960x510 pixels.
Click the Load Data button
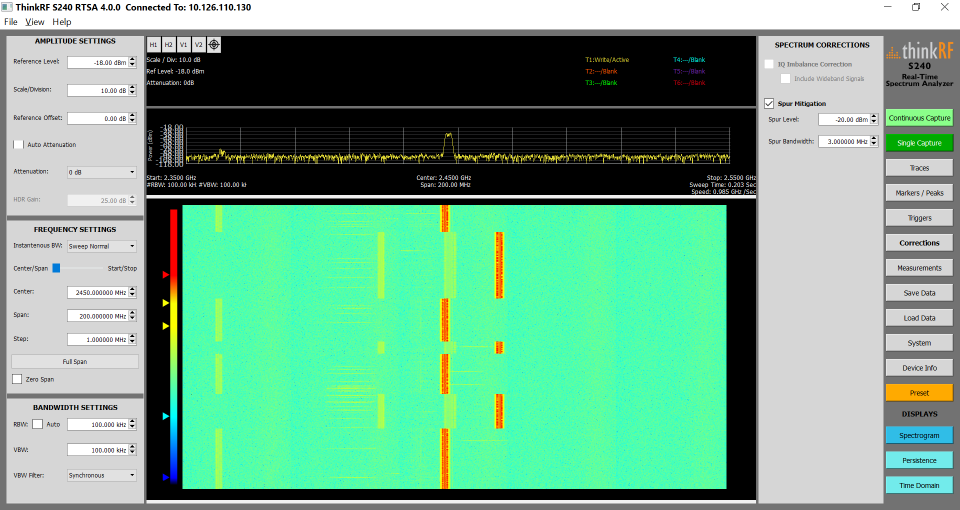pos(919,318)
